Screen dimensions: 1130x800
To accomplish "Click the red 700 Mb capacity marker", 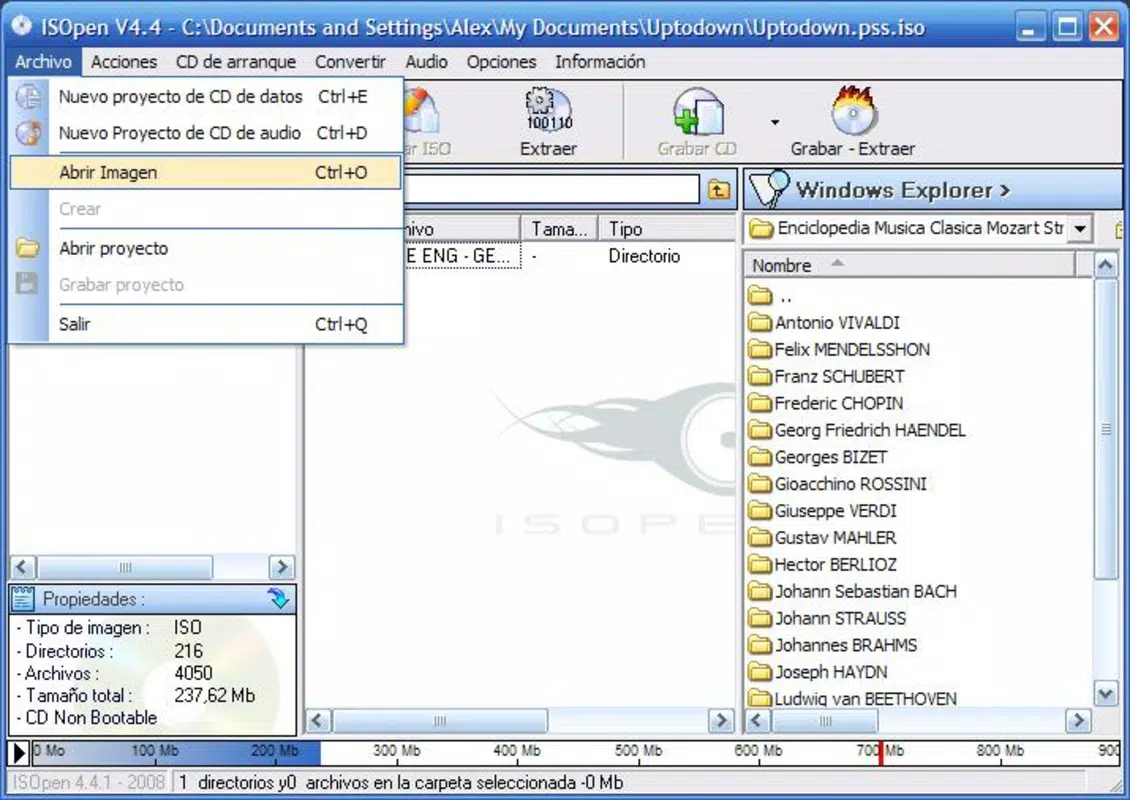I will tap(881, 752).
